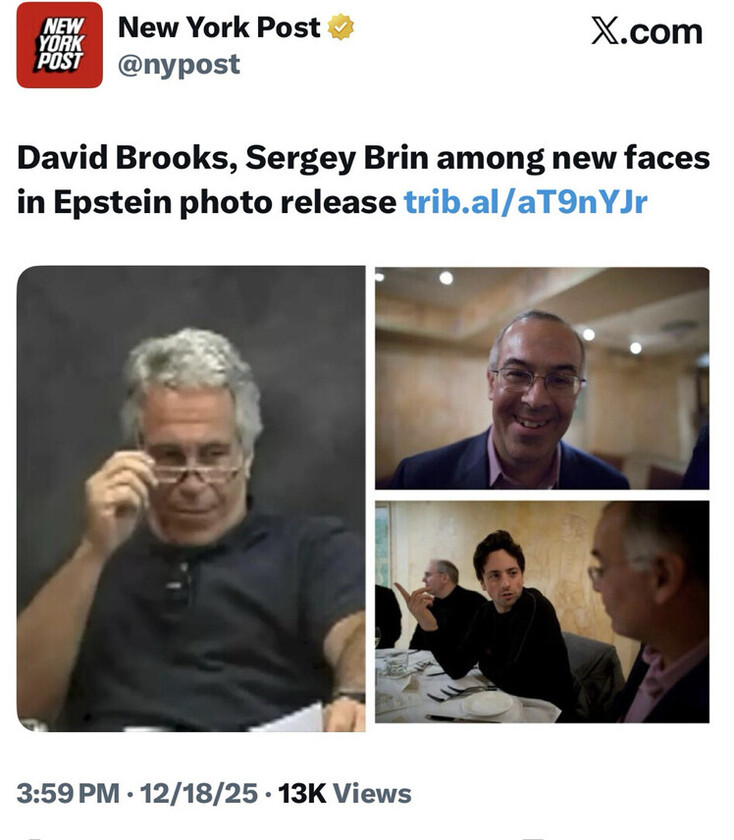This screenshot has width=734, height=840.
Task: Follow the trib.al/aT9nYJr link
Action: click(526, 202)
